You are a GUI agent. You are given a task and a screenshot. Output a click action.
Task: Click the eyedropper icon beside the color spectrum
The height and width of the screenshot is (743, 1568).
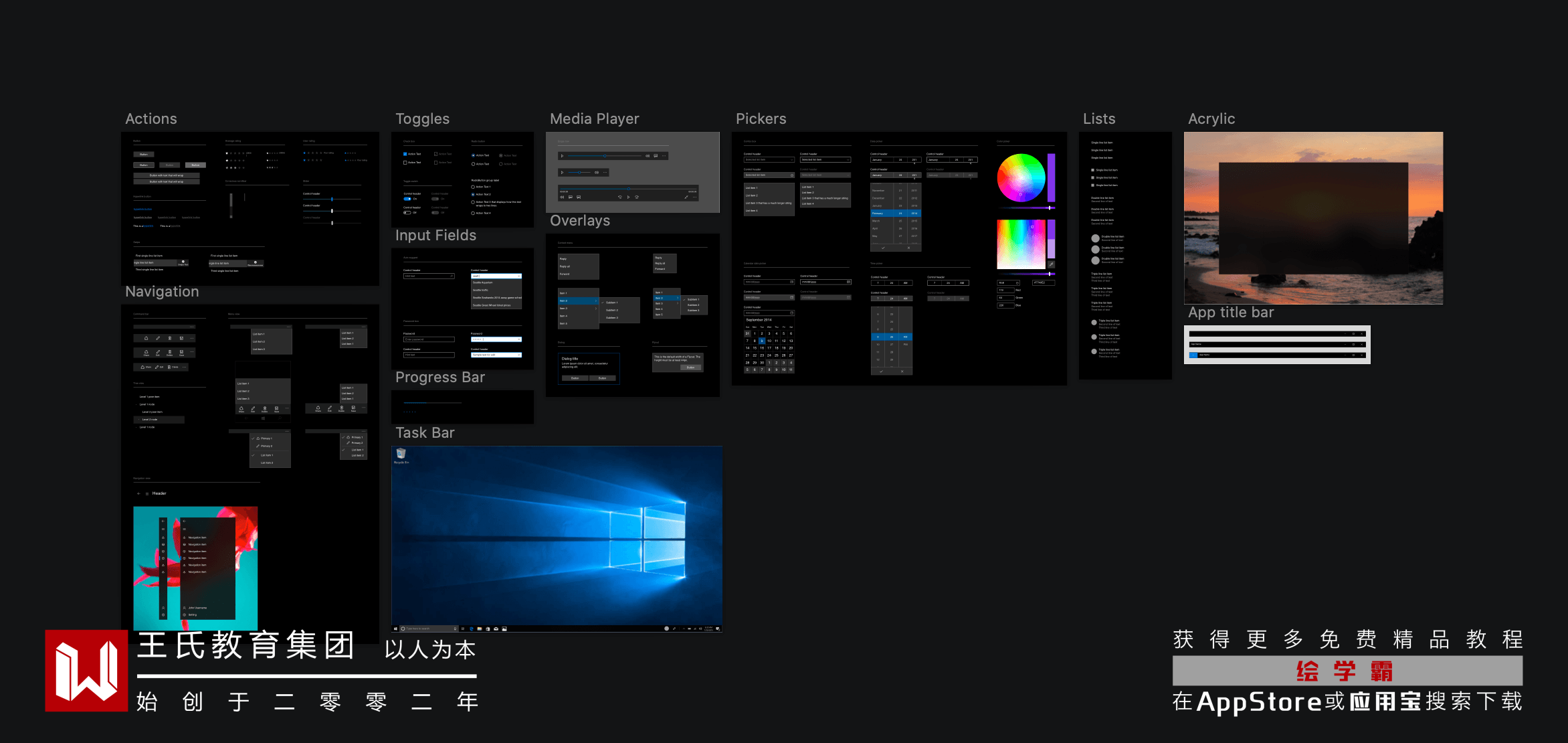(1051, 264)
